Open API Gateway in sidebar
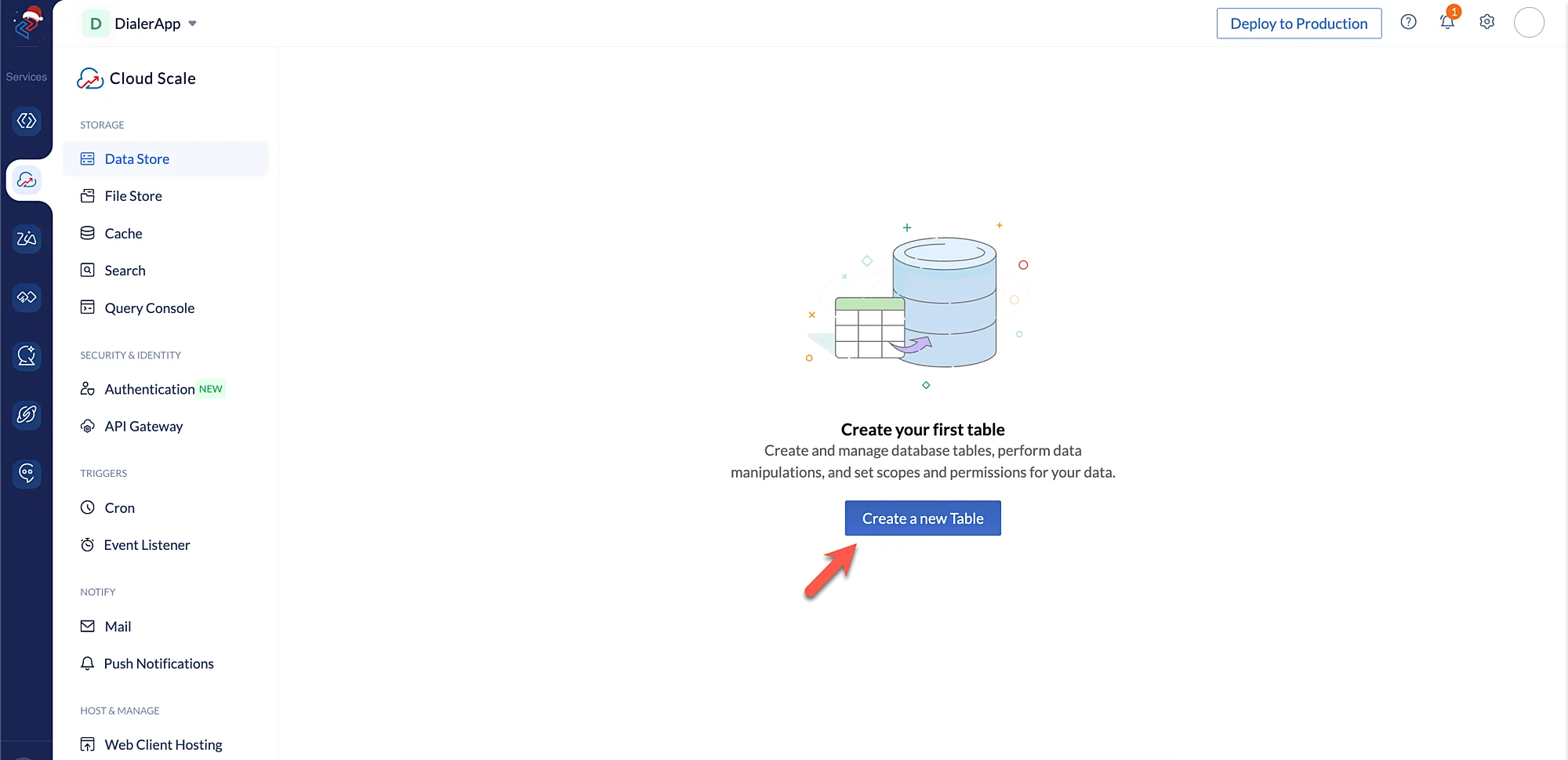Viewport: 1568px width, 760px height. click(x=143, y=427)
